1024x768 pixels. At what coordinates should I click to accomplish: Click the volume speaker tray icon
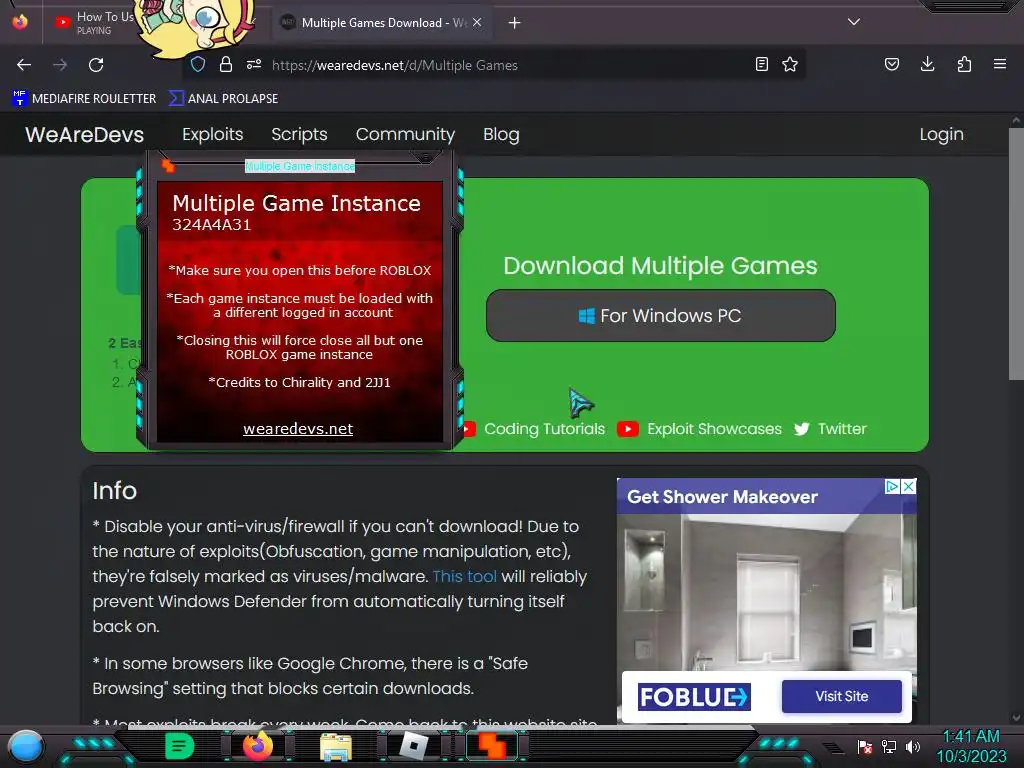click(x=913, y=747)
